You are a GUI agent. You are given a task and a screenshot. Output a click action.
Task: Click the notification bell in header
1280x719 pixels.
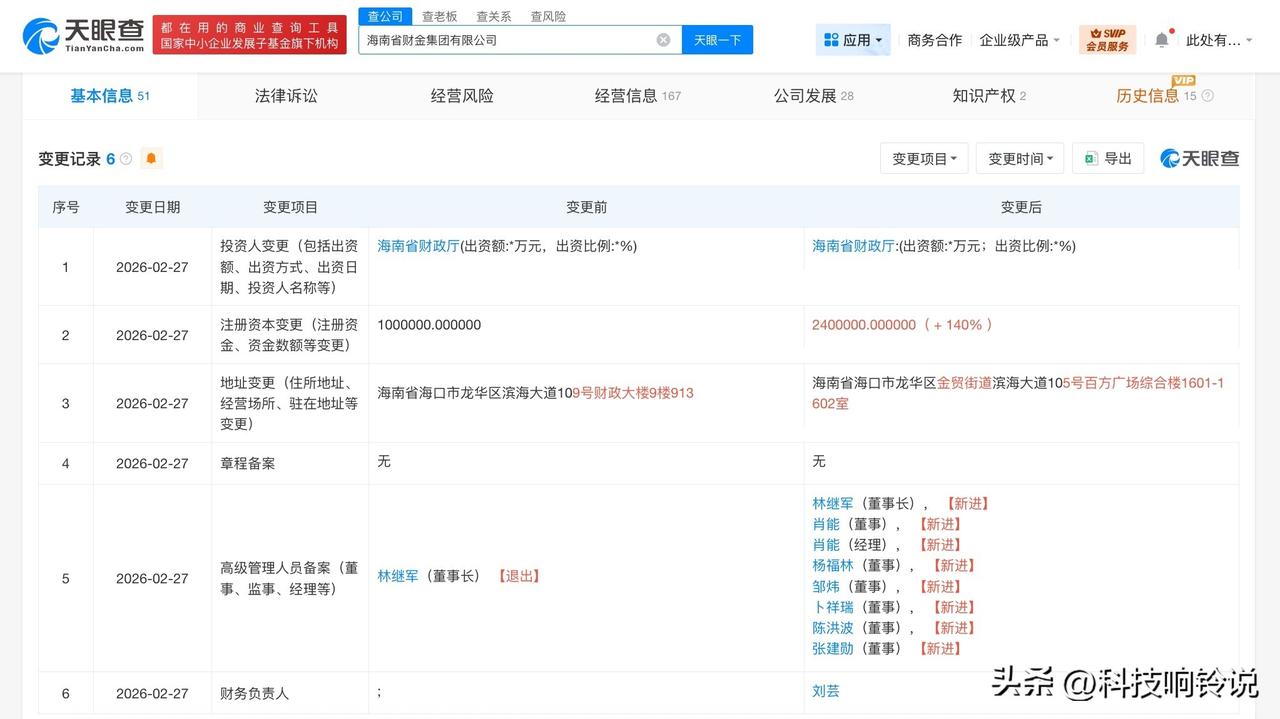coord(1161,40)
